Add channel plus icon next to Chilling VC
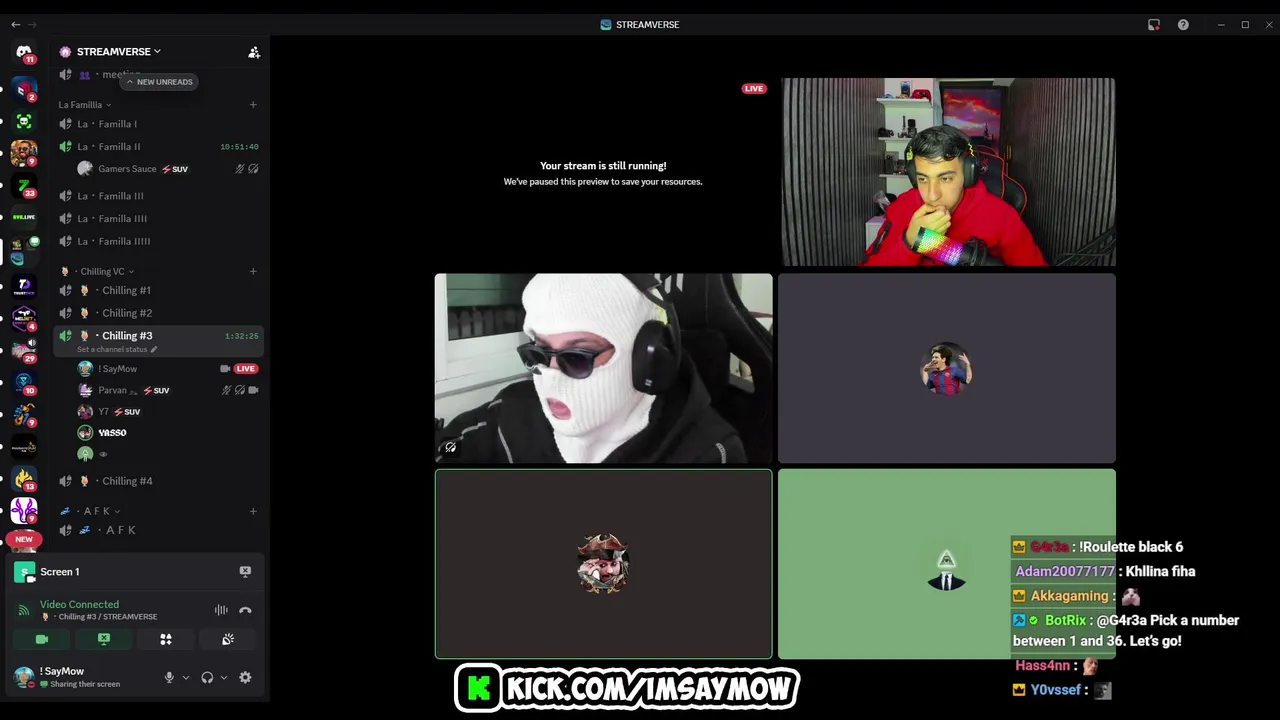This screenshot has width=1280, height=720. pyautogui.click(x=253, y=271)
